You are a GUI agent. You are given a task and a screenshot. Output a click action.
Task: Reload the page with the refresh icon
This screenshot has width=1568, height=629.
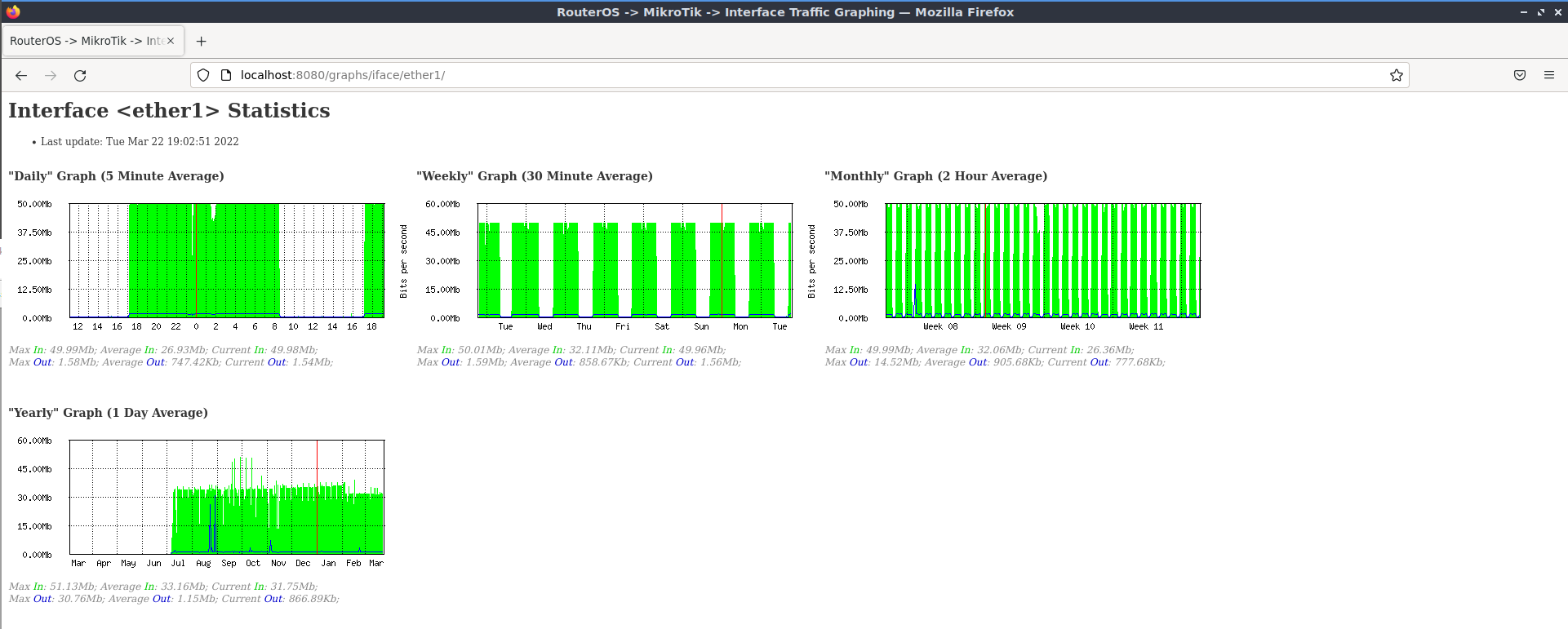[x=80, y=75]
